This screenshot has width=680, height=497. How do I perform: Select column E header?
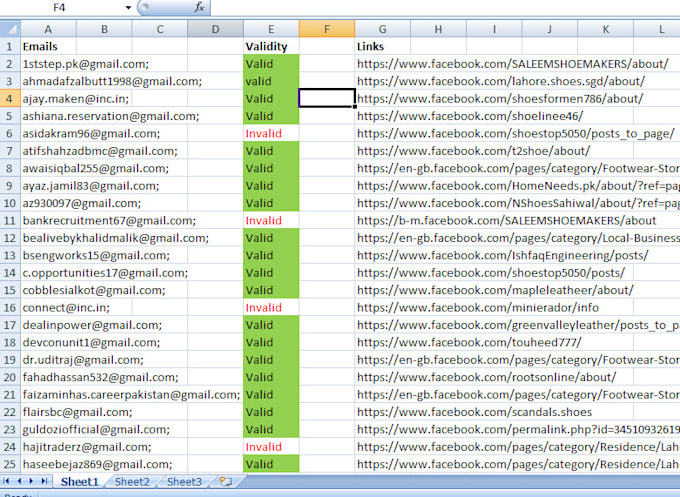coord(271,29)
